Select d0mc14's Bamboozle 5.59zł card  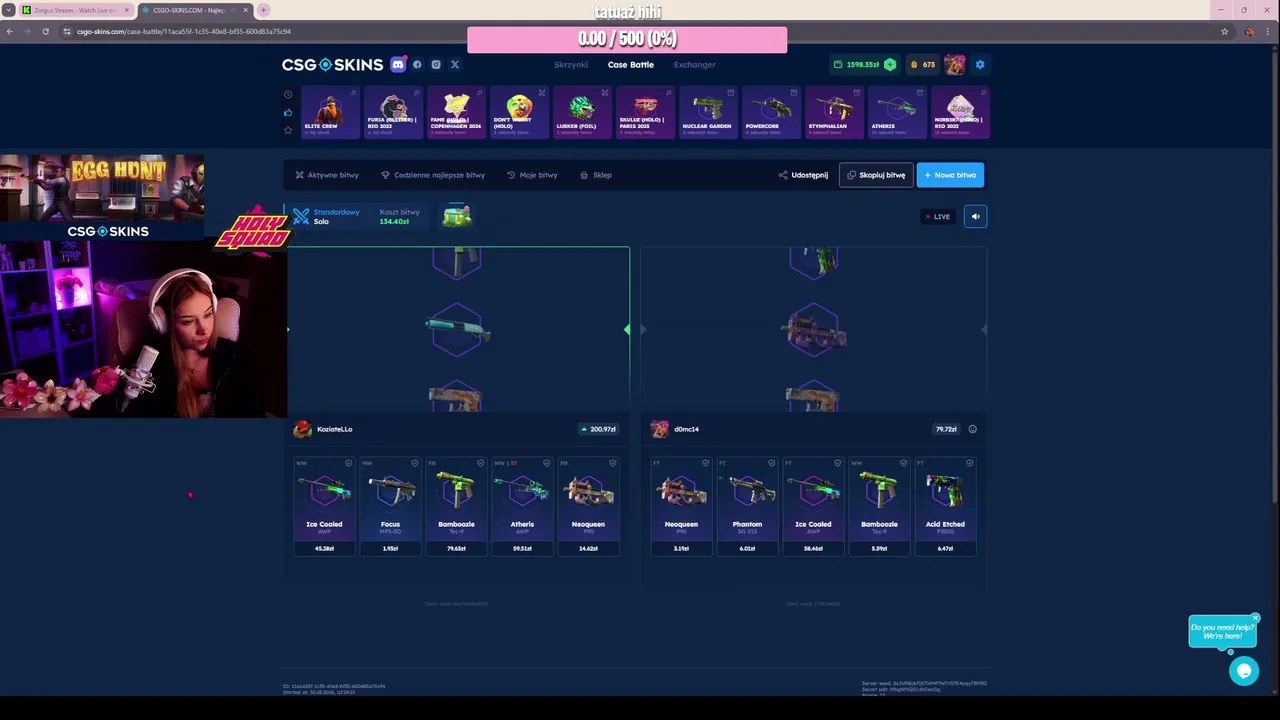pyautogui.click(x=879, y=506)
